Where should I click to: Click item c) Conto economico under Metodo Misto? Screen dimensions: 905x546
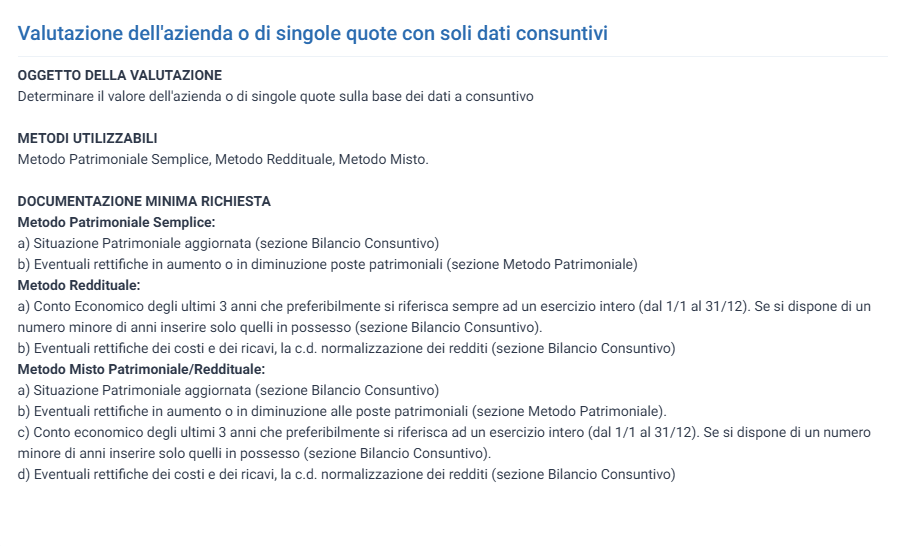(x=444, y=432)
